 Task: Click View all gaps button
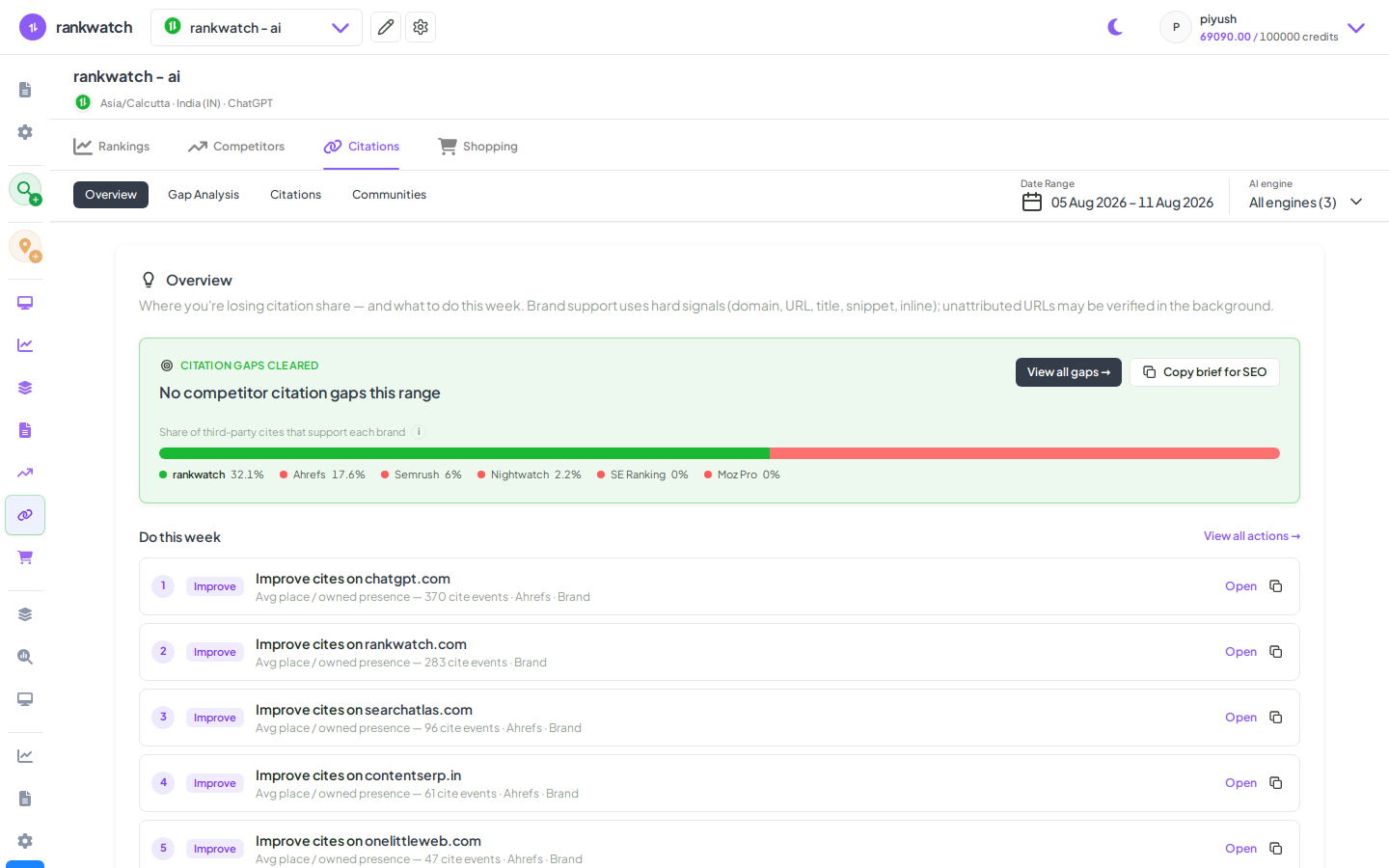pos(1069,372)
